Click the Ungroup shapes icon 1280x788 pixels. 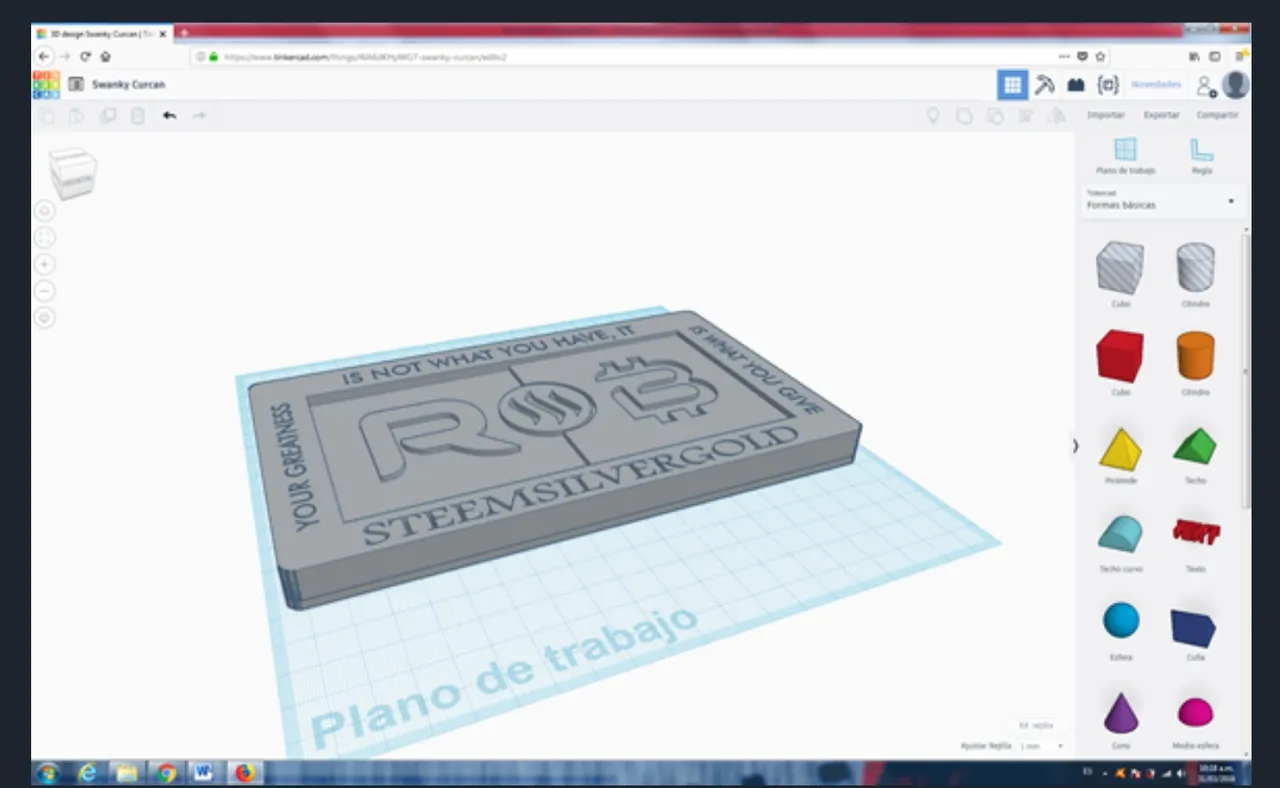[x=995, y=116]
